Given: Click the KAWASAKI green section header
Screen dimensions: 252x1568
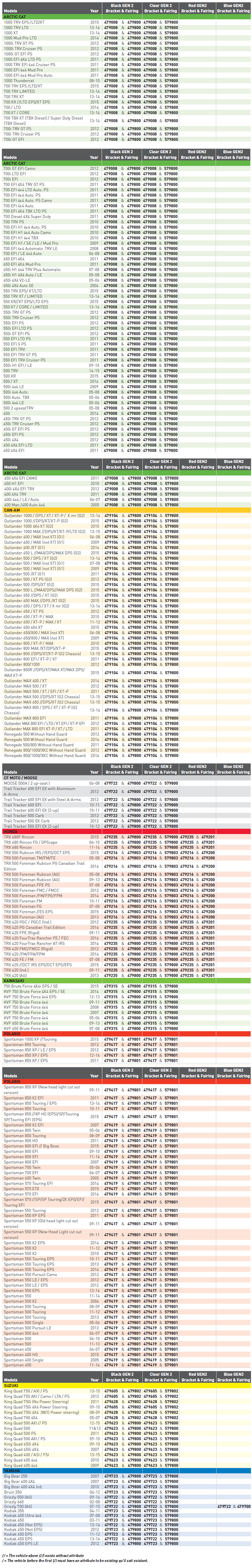Looking at the screenshot, I should pyautogui.click(x=126, y=981).
